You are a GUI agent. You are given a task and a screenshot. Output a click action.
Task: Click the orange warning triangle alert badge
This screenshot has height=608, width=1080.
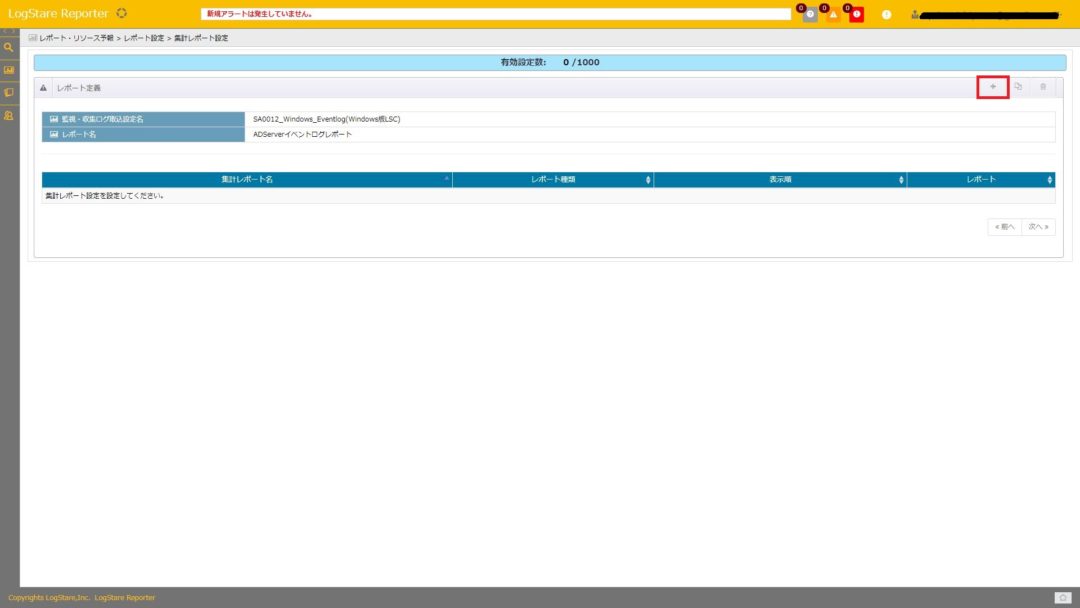pyautogui.click(x=833, y=14)
